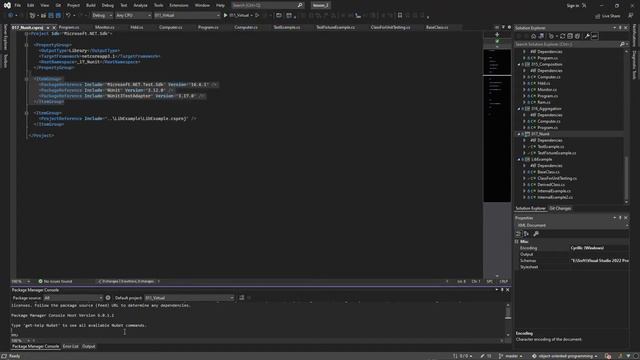
Task: Collapse the 015_Composition project node
Action: [x=519, y=64]
